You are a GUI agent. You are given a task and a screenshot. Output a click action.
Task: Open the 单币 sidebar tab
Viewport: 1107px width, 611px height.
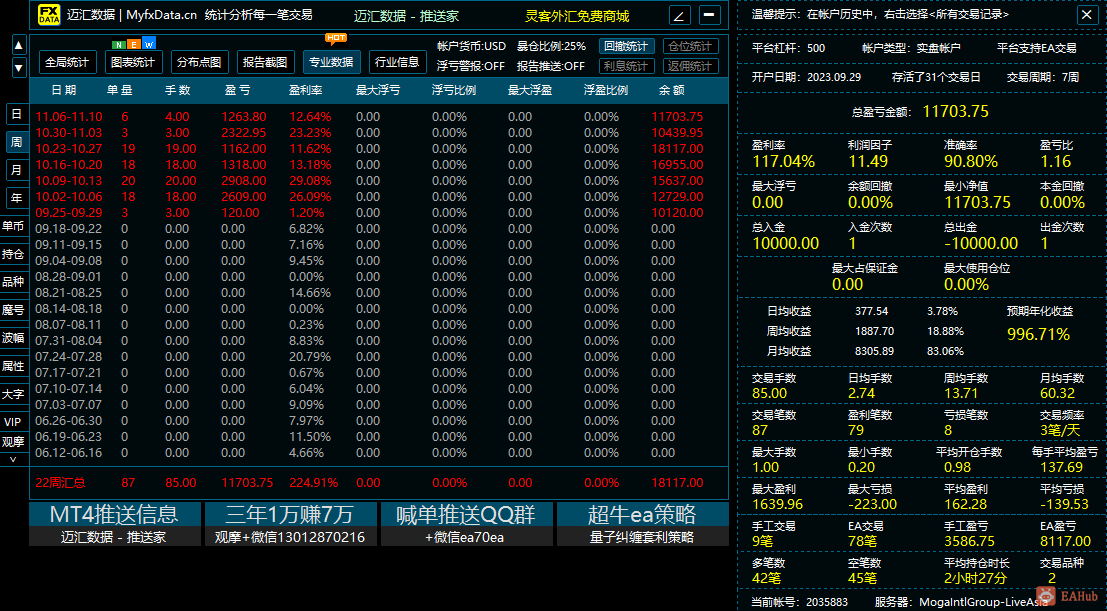tap(13, 226)
